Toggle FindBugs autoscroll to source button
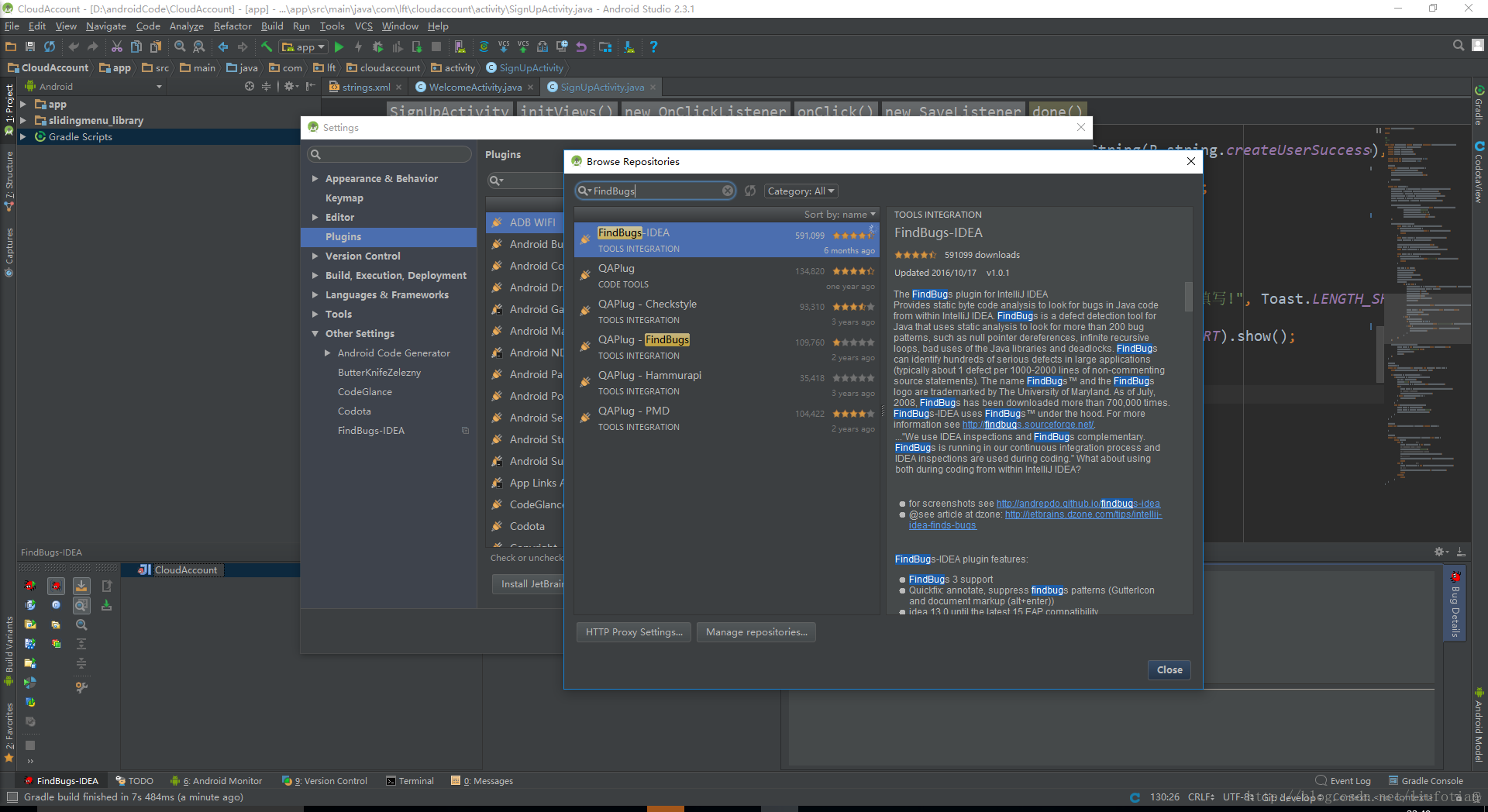This screenshot has width=1488, height=812. tap(81, 586)
